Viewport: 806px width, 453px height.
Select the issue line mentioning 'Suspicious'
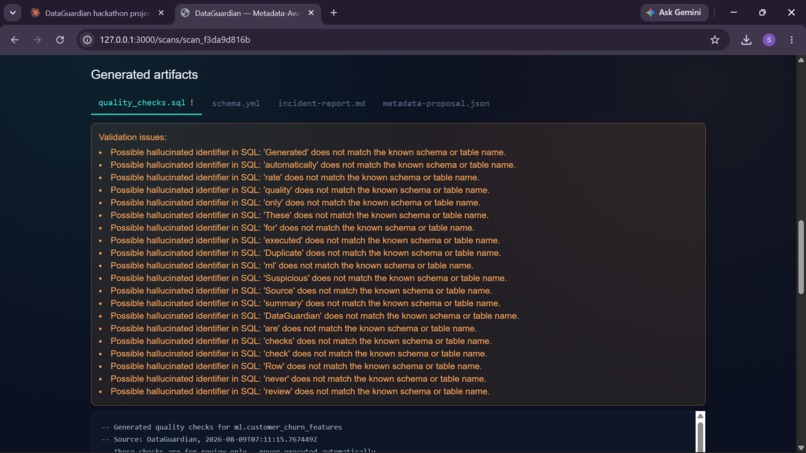pos(308,278)
